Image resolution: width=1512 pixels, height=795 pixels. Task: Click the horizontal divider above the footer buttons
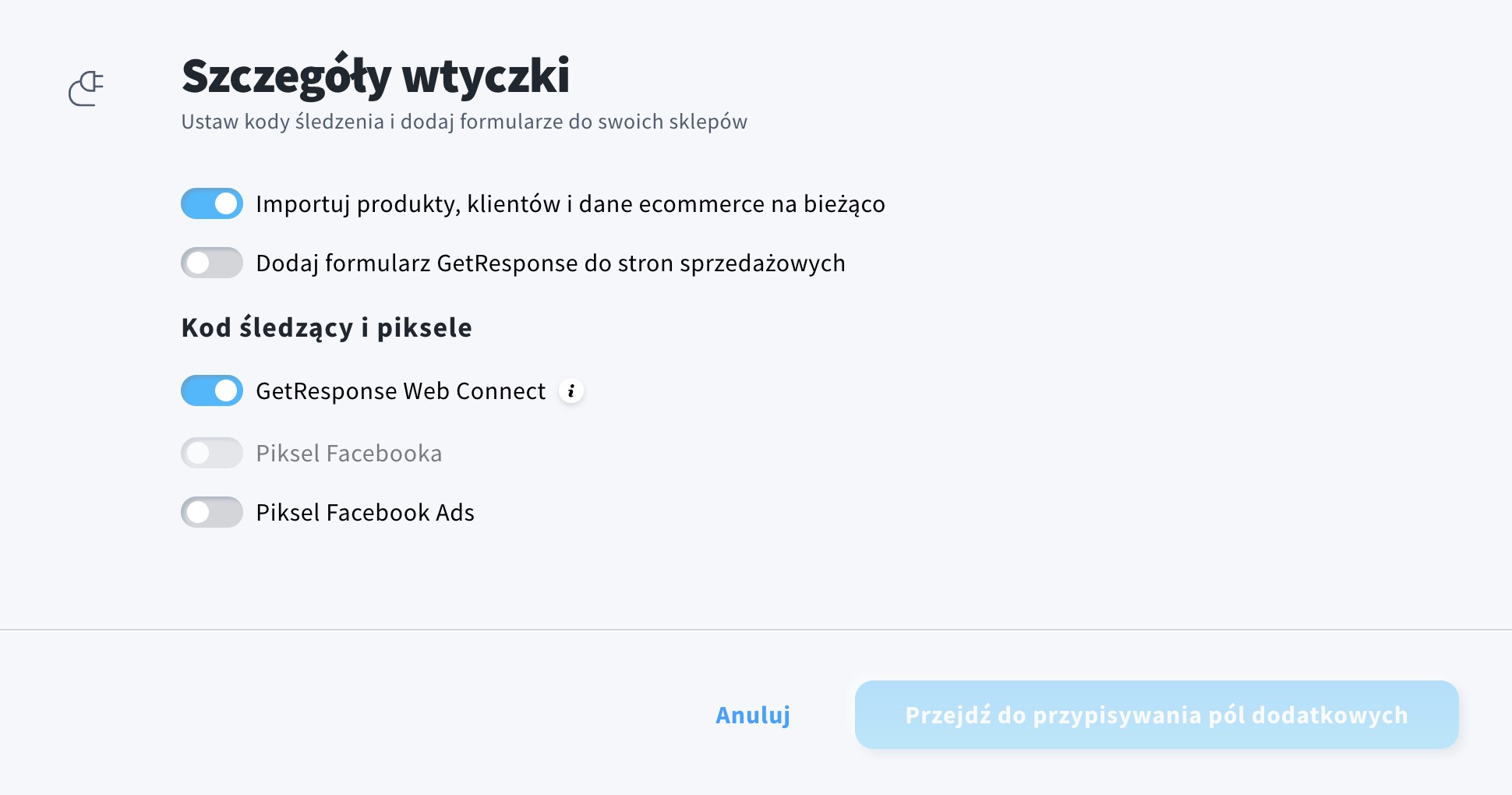pyautogui.click(x=756, y=630)
